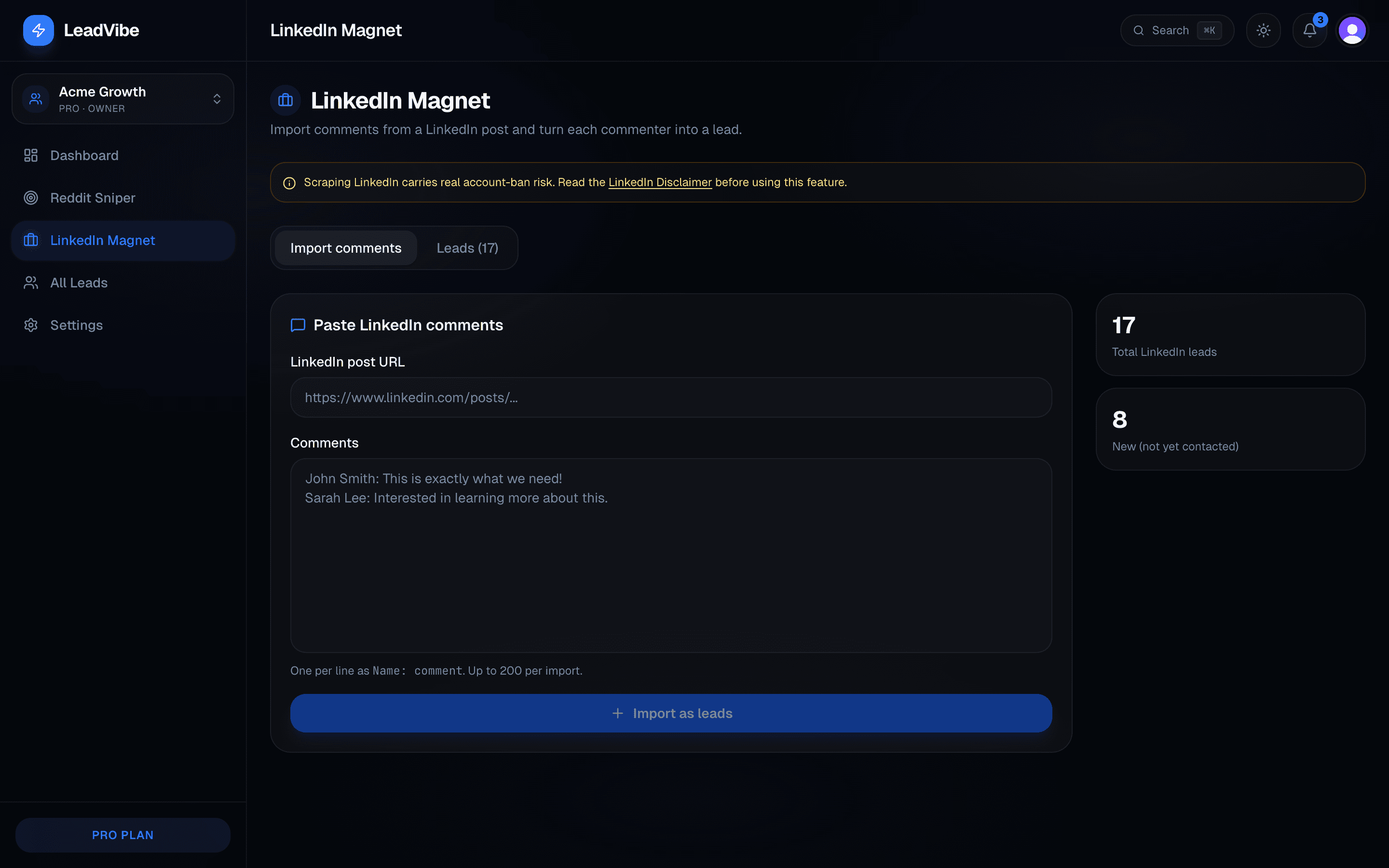Image resolution: width=1389 pixels, height=868 pixels.
Task: Click the search magnifier icon
Action: click(x=1139, y=30)
